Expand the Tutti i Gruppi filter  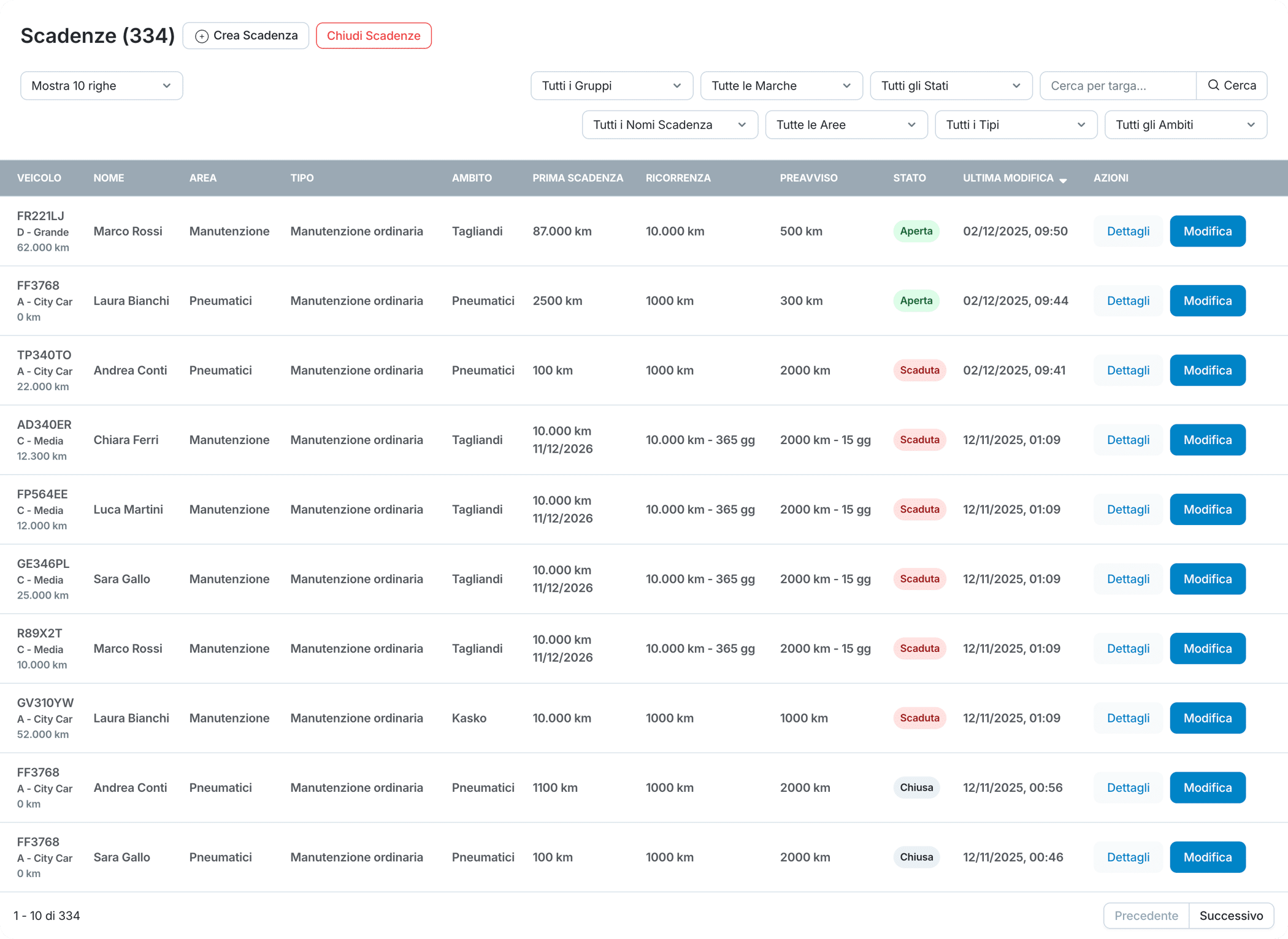click(611, 86)
